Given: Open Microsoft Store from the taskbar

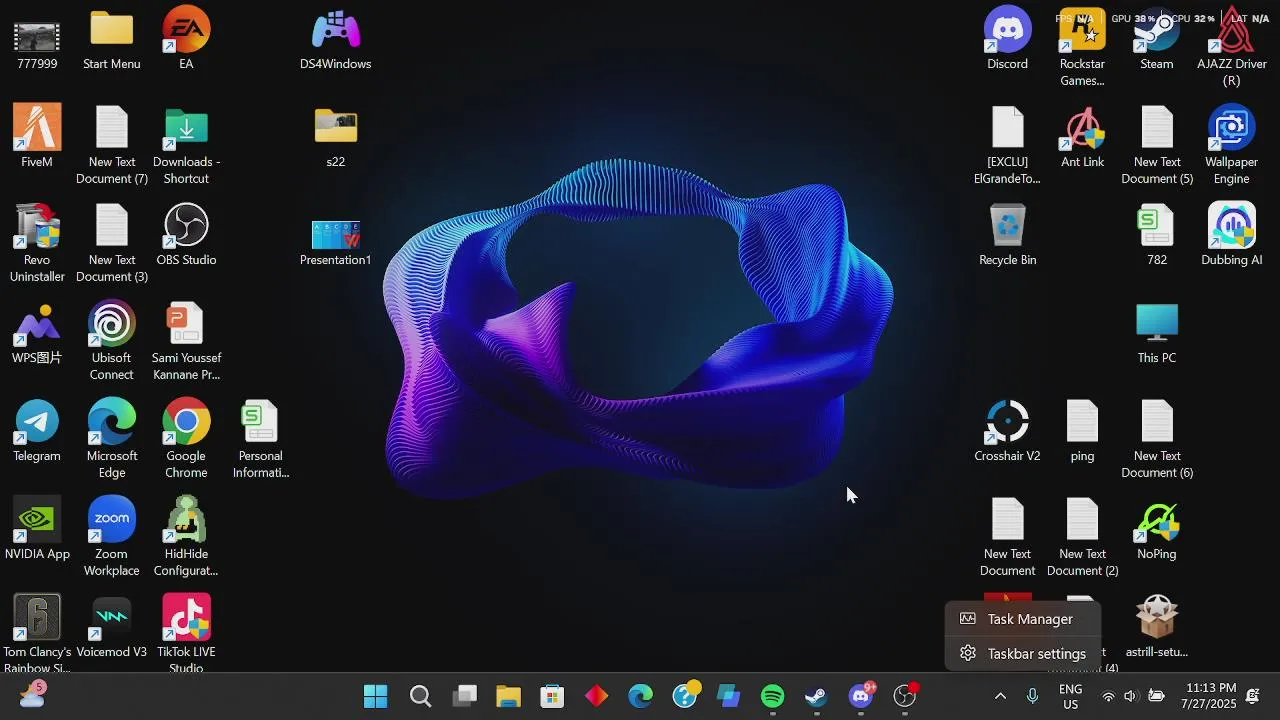Looking at the screenshot, I should tap(552, 697).
